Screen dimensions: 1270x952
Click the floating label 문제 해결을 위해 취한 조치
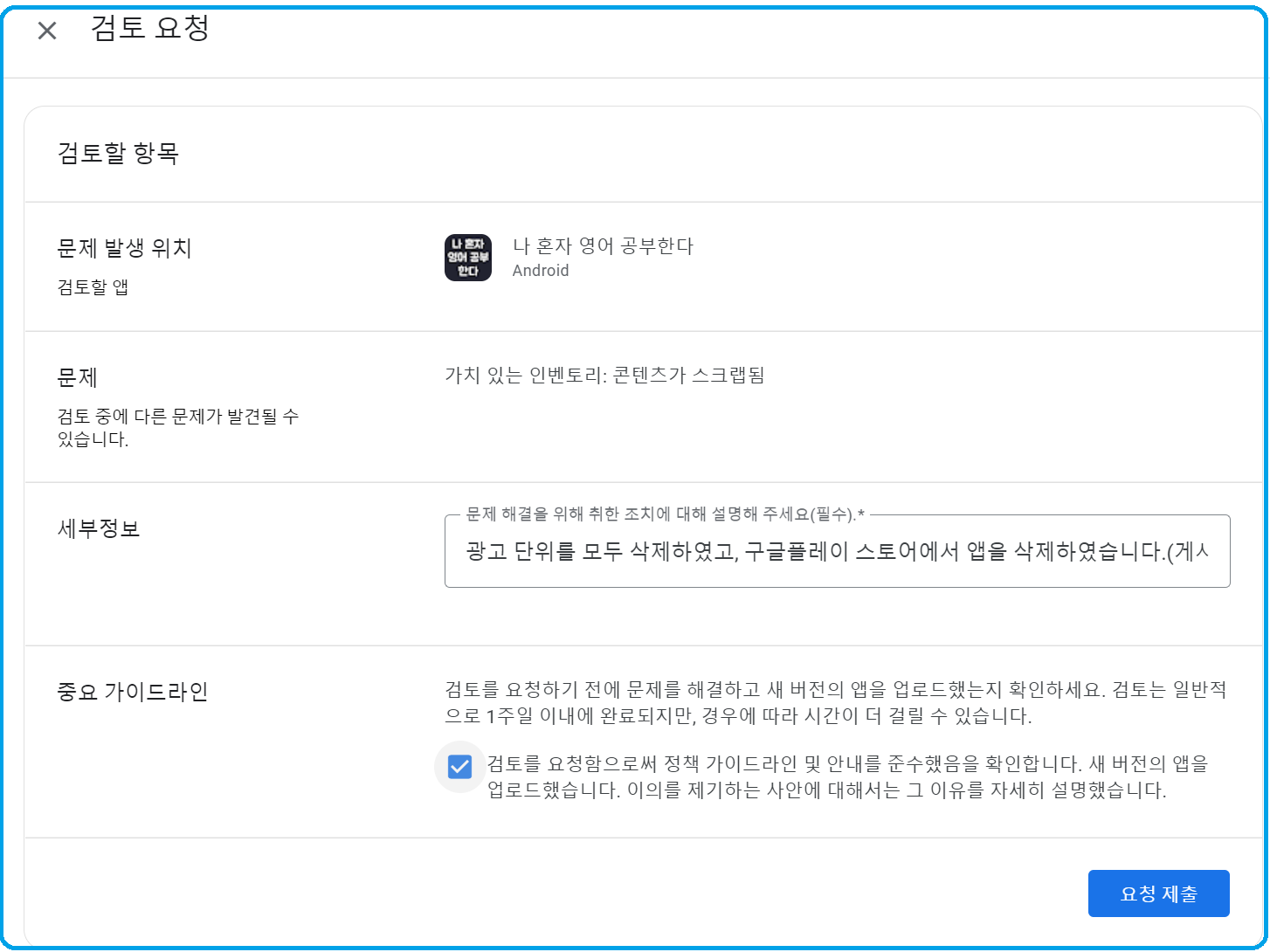(664, 514)
